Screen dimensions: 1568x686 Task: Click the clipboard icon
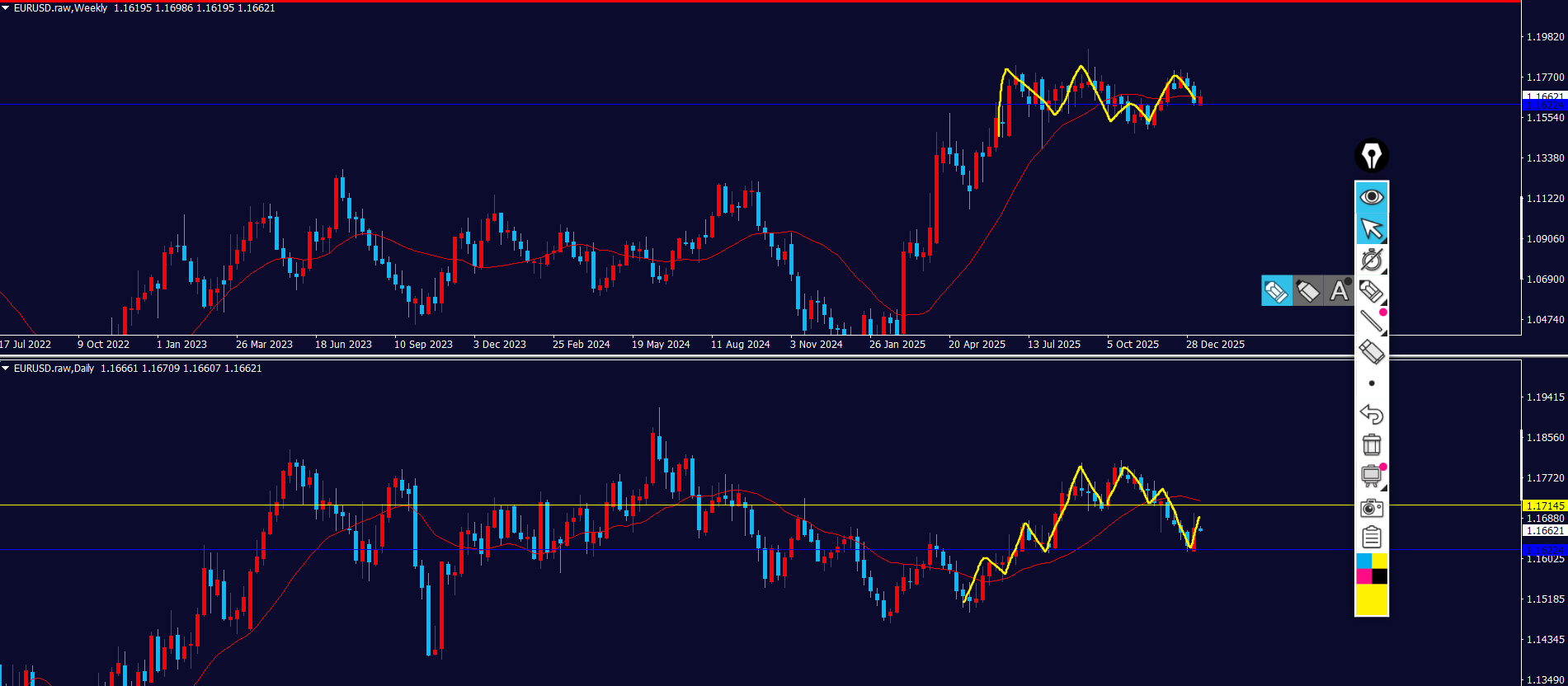tap(1372, 538)
